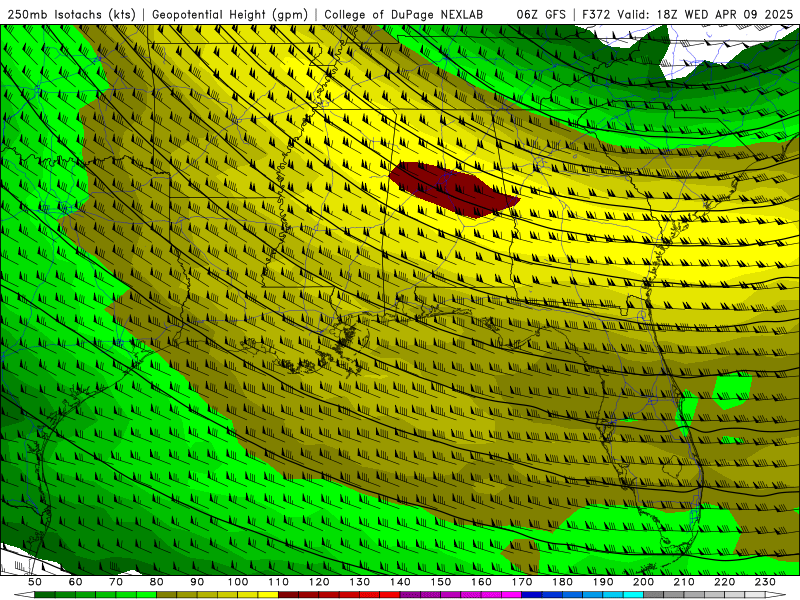Click the dark red jet streak maximum on the map
800x600 pixels.
(453, 189)
